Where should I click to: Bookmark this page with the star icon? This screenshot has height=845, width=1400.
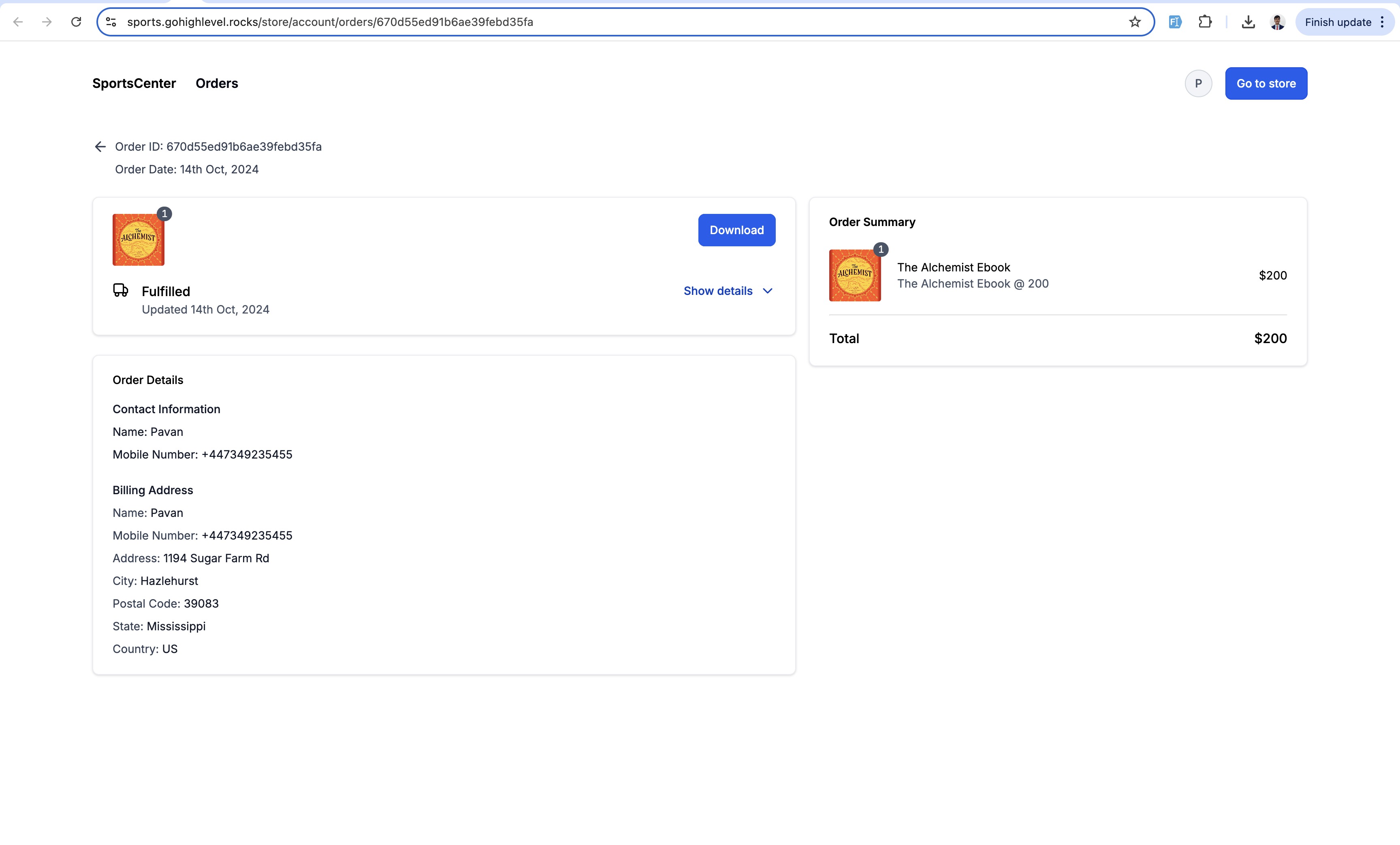click(1135, 22)
